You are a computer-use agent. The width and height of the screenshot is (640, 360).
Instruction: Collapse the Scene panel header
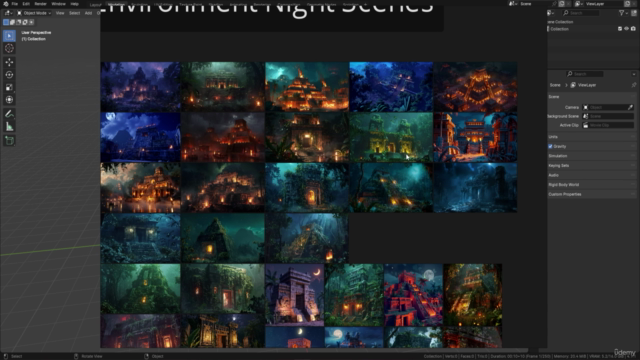pyautogui.click(x=591, y=97)
